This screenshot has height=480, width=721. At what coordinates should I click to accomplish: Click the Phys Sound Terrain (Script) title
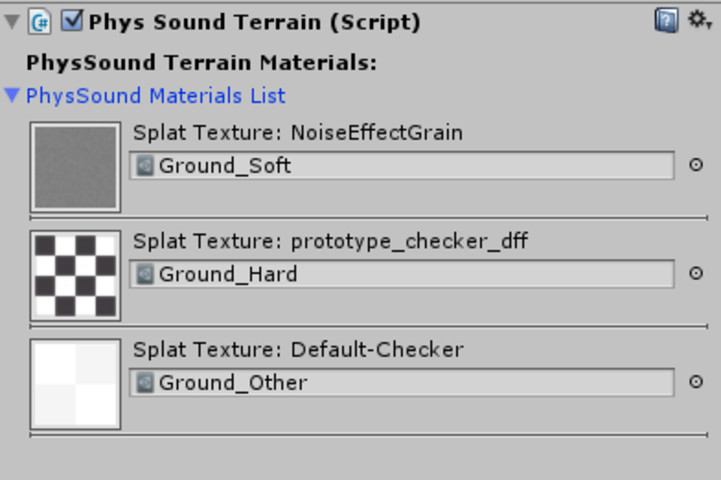coord(254,21)
